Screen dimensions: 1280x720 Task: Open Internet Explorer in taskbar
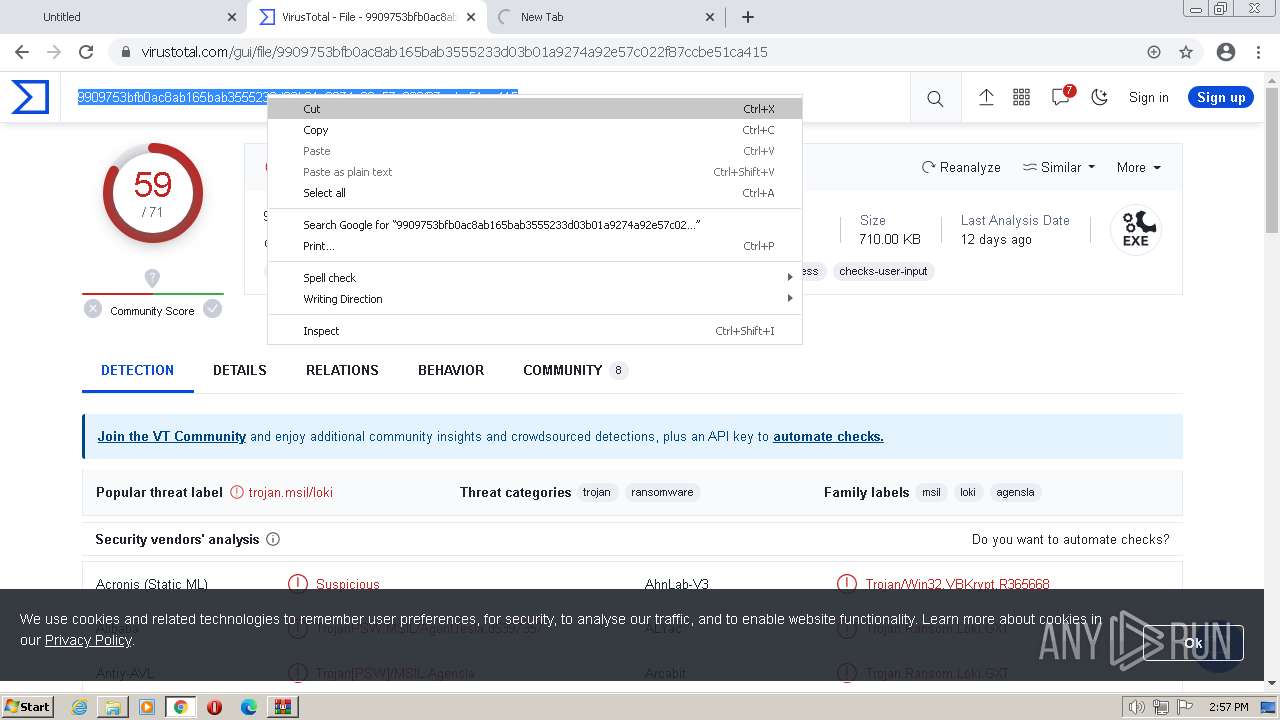click(79, 707)
